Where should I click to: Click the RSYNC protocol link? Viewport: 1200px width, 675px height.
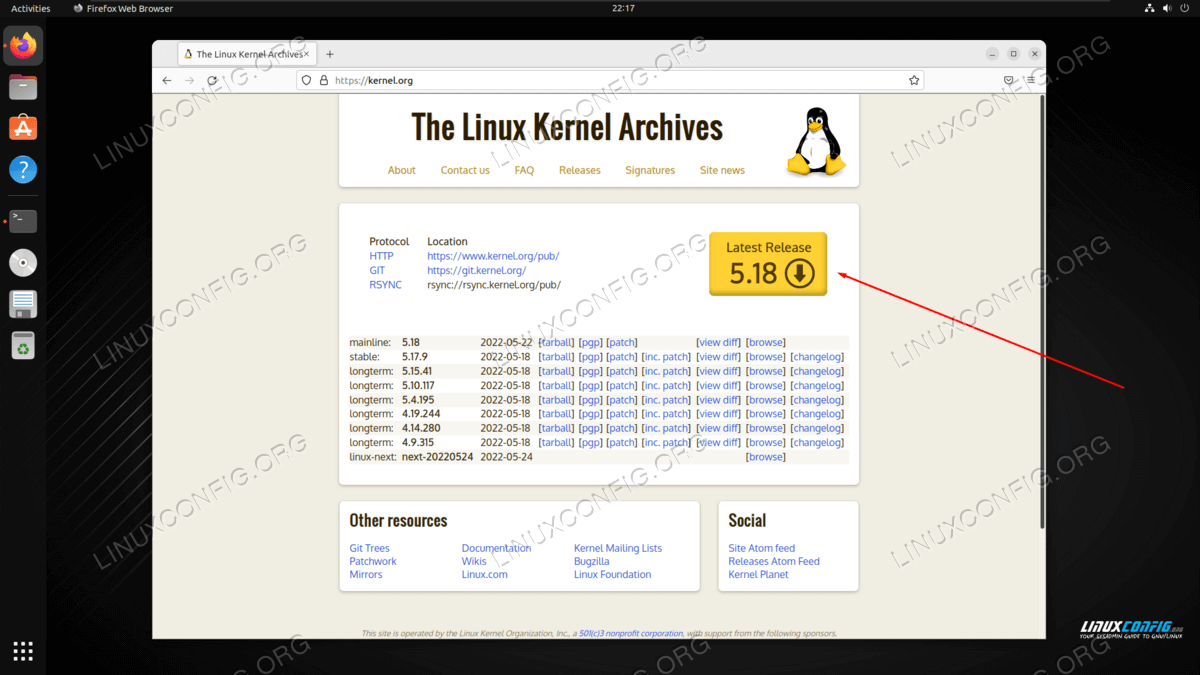point(385,285)
